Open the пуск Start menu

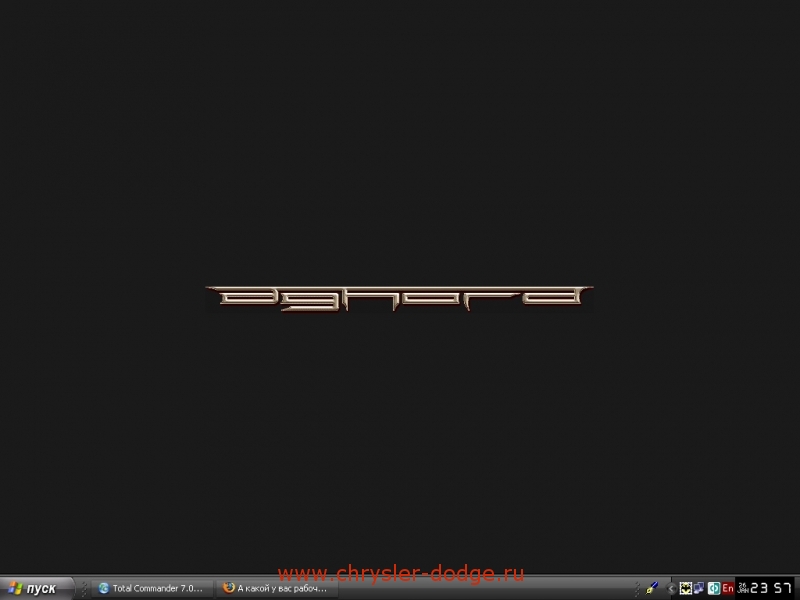(x=37, y=588)
